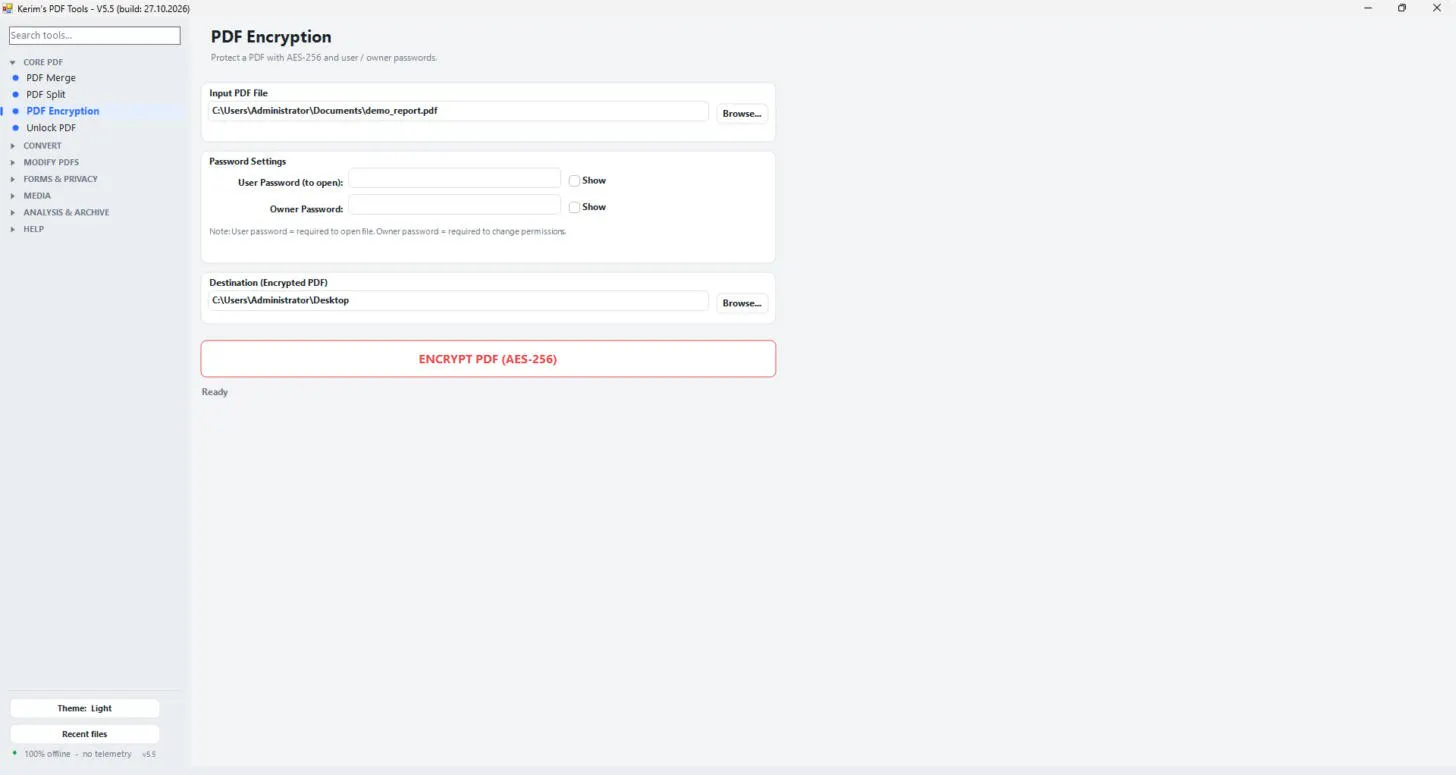Focus the Search tools box
1456x775 pixels.
coord(95,36)
